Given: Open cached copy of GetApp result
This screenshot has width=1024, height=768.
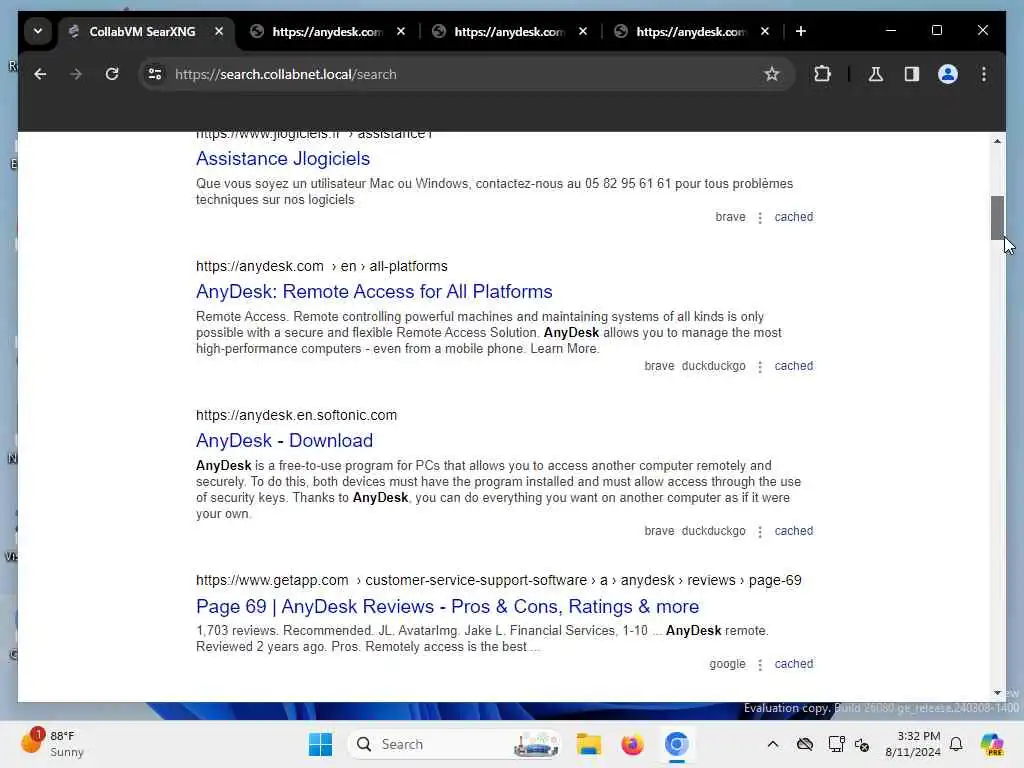Looking at the screenshot, I should click(793, 664).
